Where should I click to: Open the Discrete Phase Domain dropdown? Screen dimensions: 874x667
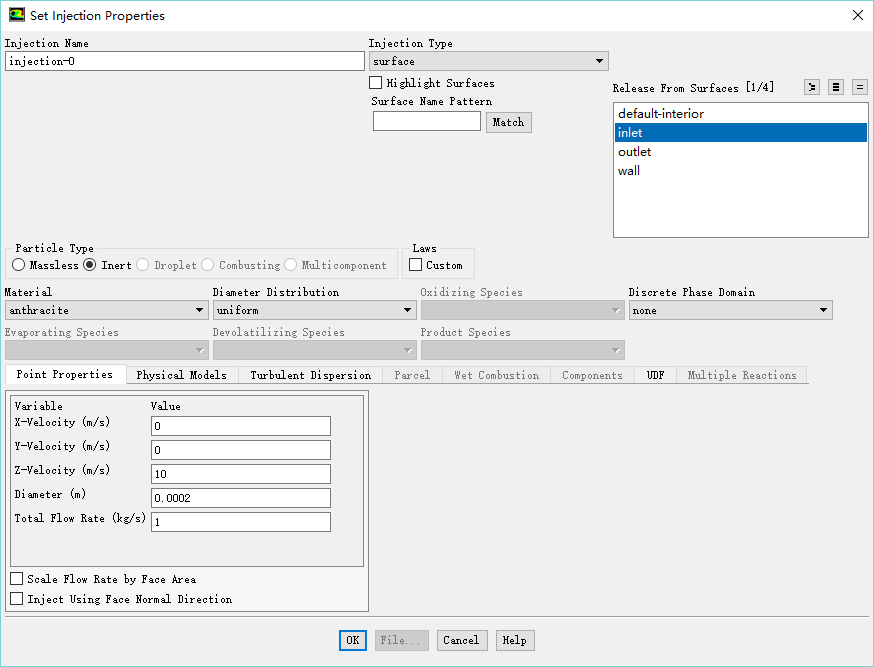tap(730, 311)
